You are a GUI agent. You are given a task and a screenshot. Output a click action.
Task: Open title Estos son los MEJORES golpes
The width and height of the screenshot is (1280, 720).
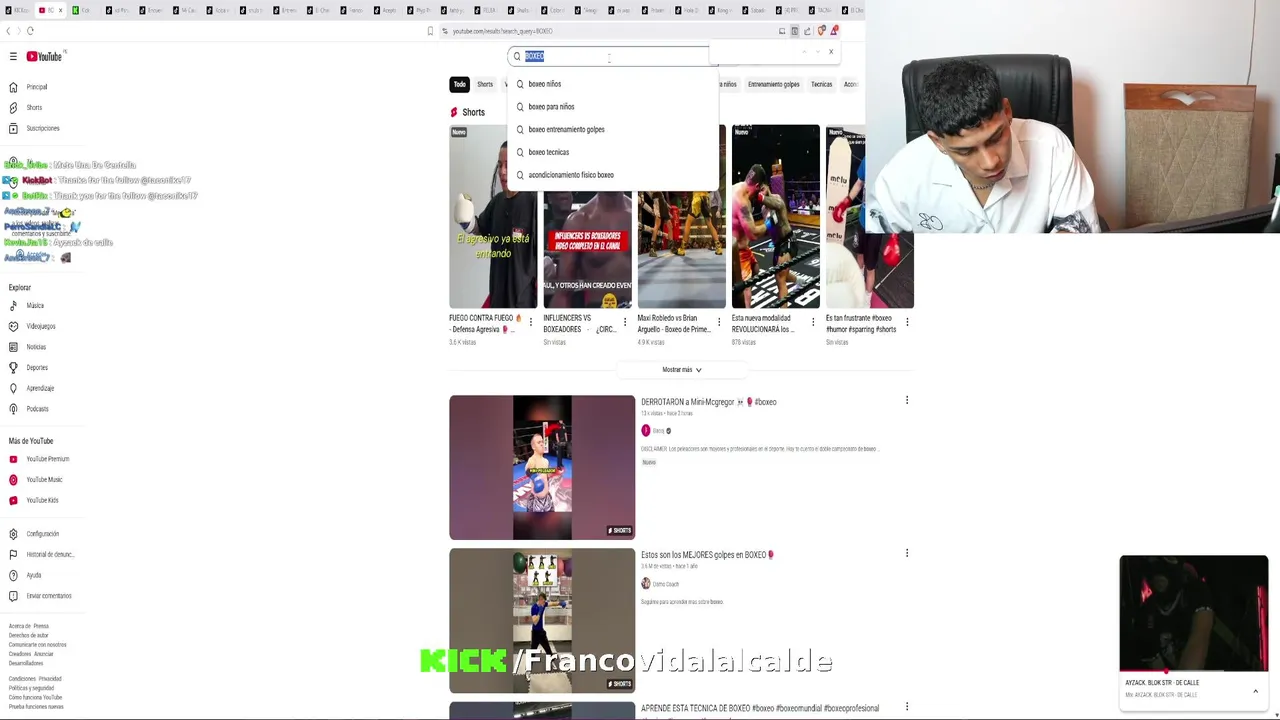click(x=707, y=555)
